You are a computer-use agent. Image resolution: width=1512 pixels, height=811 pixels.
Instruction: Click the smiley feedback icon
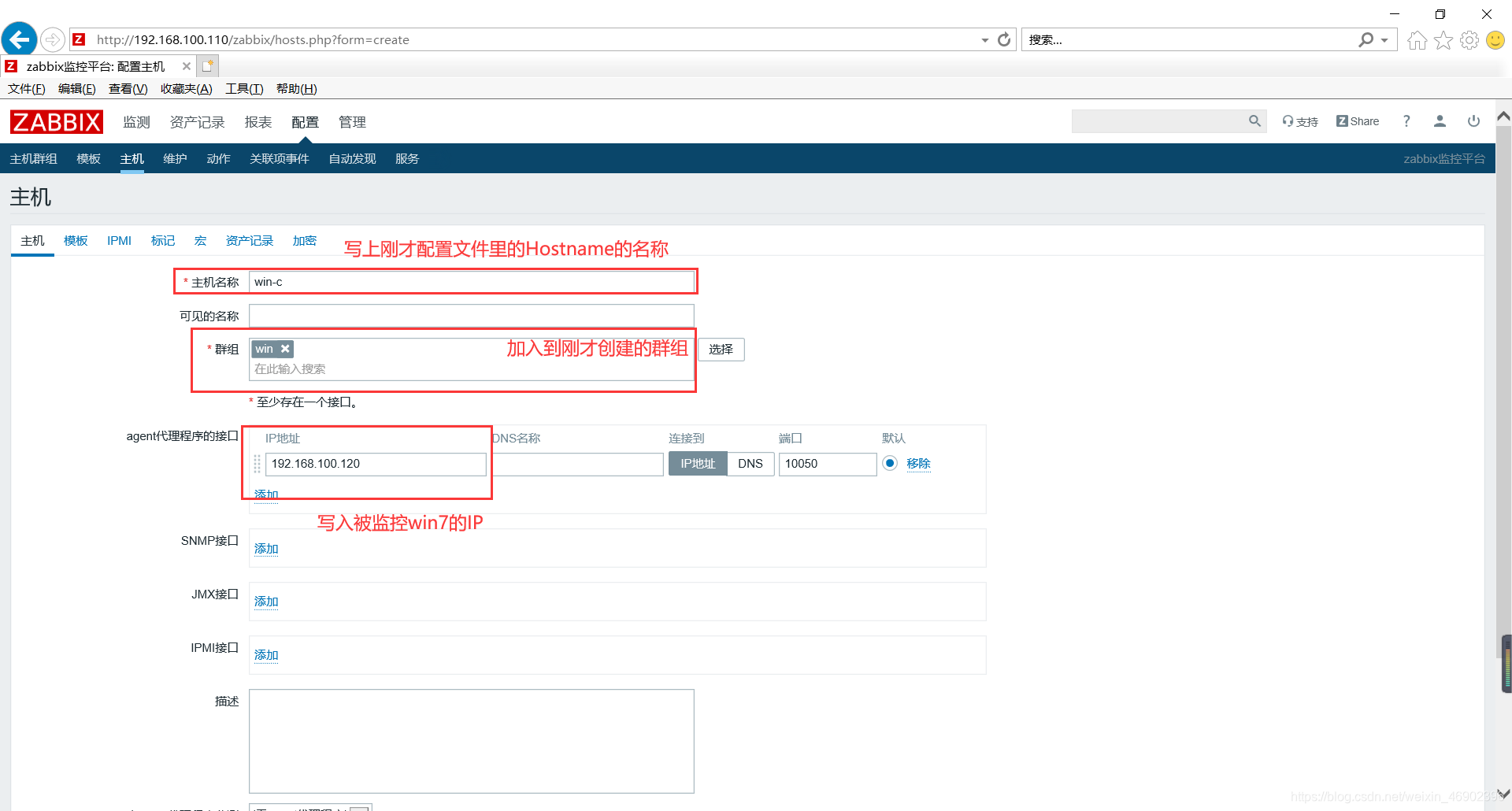pos(1495,40)
